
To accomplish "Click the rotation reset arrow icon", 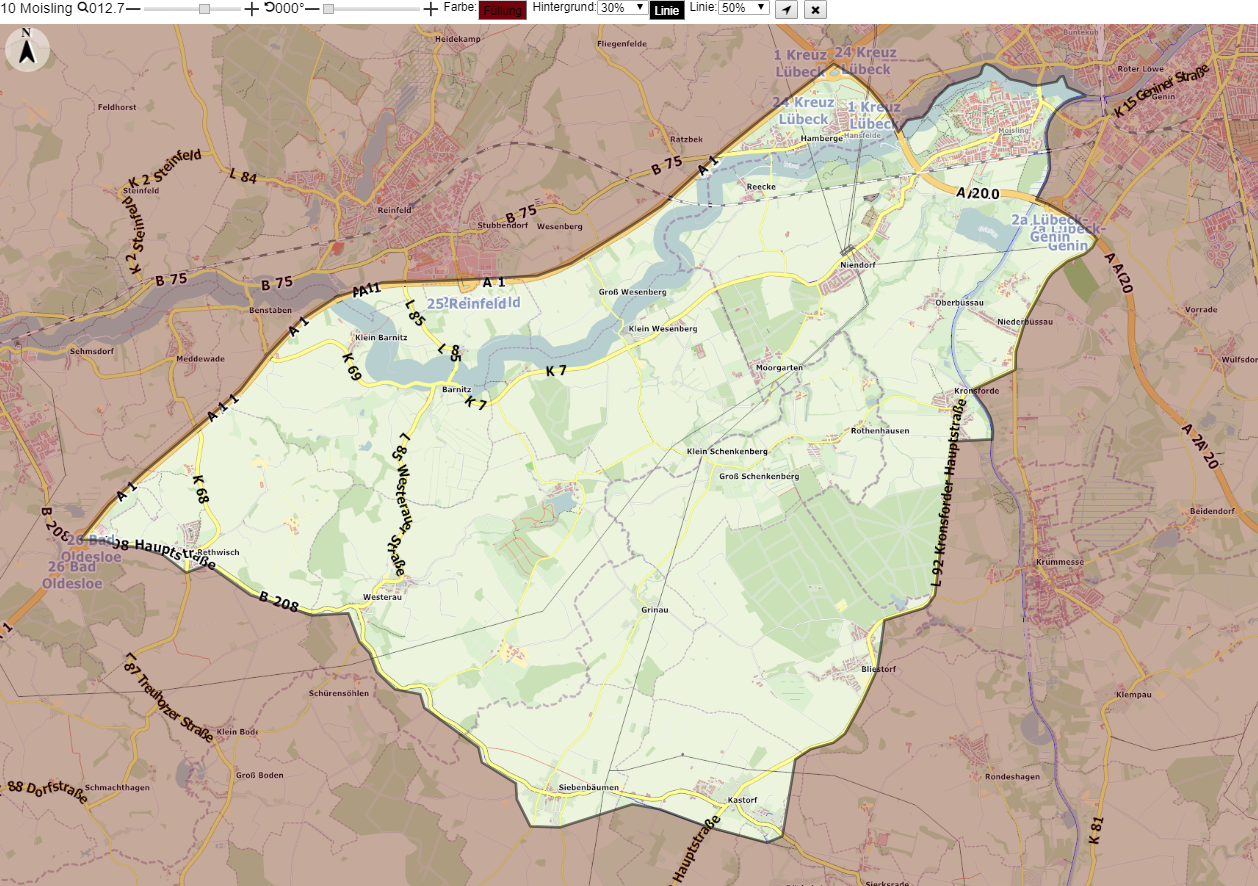I will [270, 8].
